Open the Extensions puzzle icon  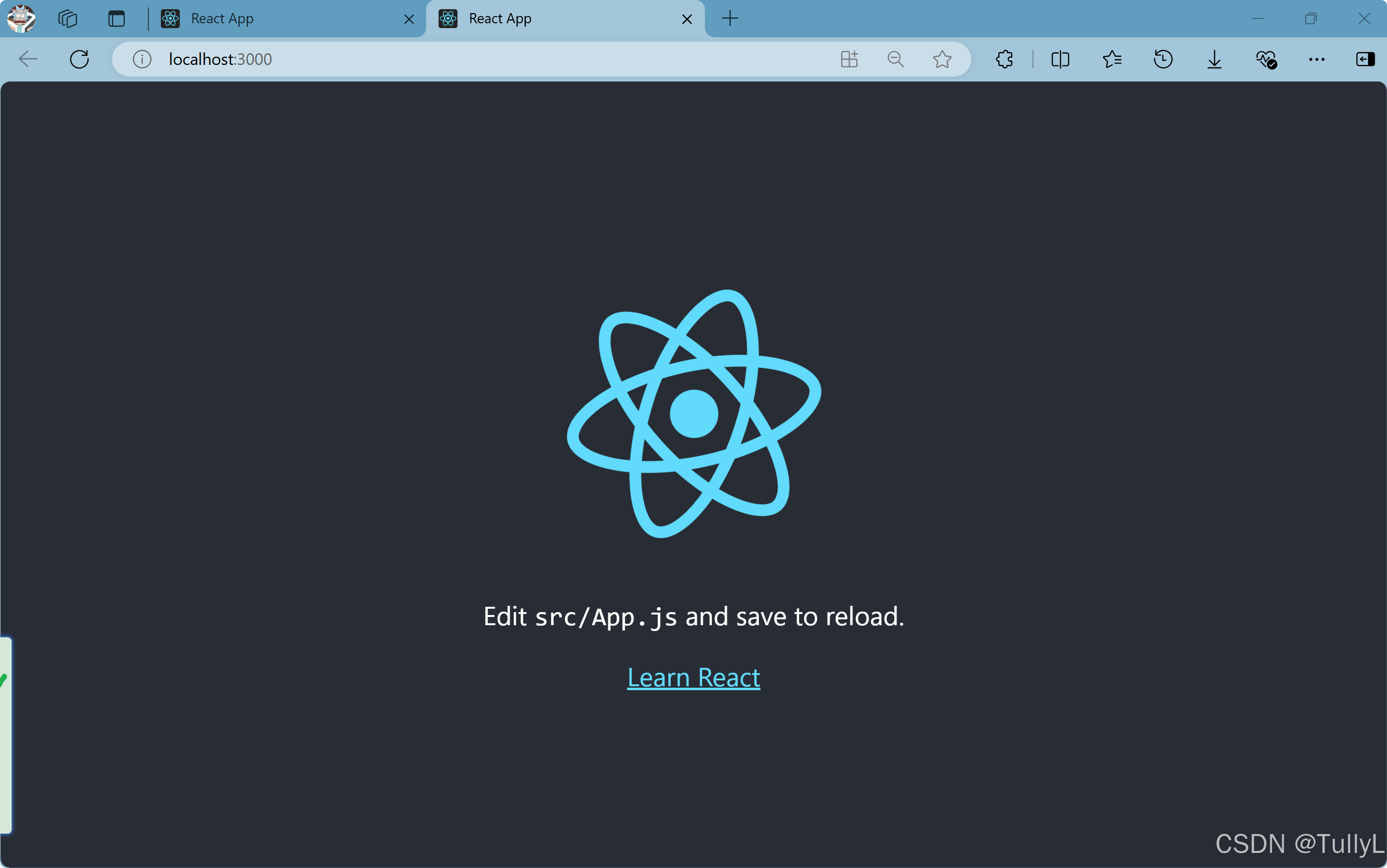point(1004,59)
